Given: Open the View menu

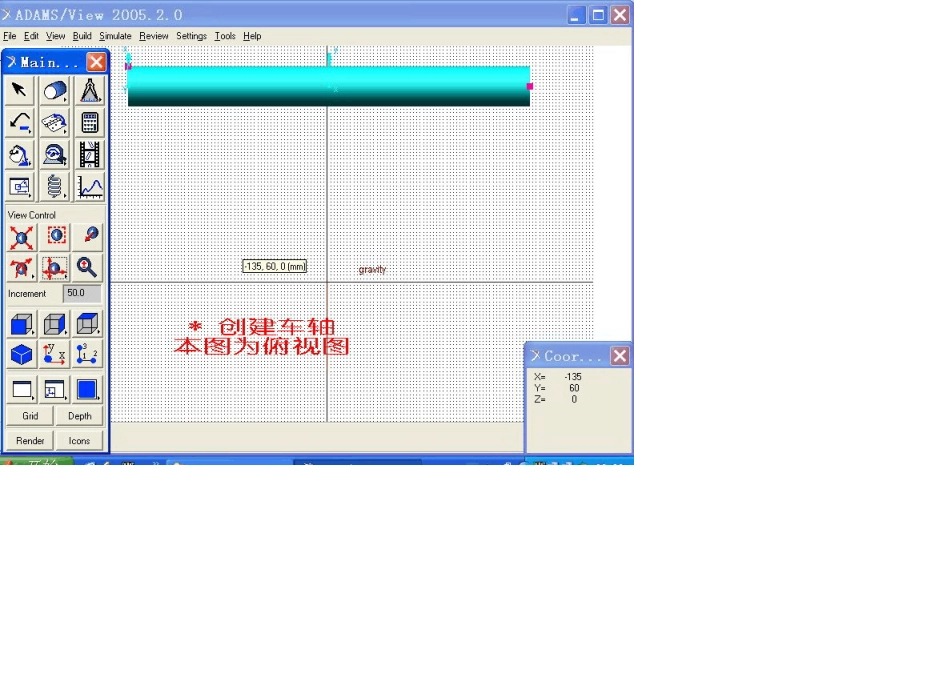Looking at the screenshot, I should [x=56, y=36].
